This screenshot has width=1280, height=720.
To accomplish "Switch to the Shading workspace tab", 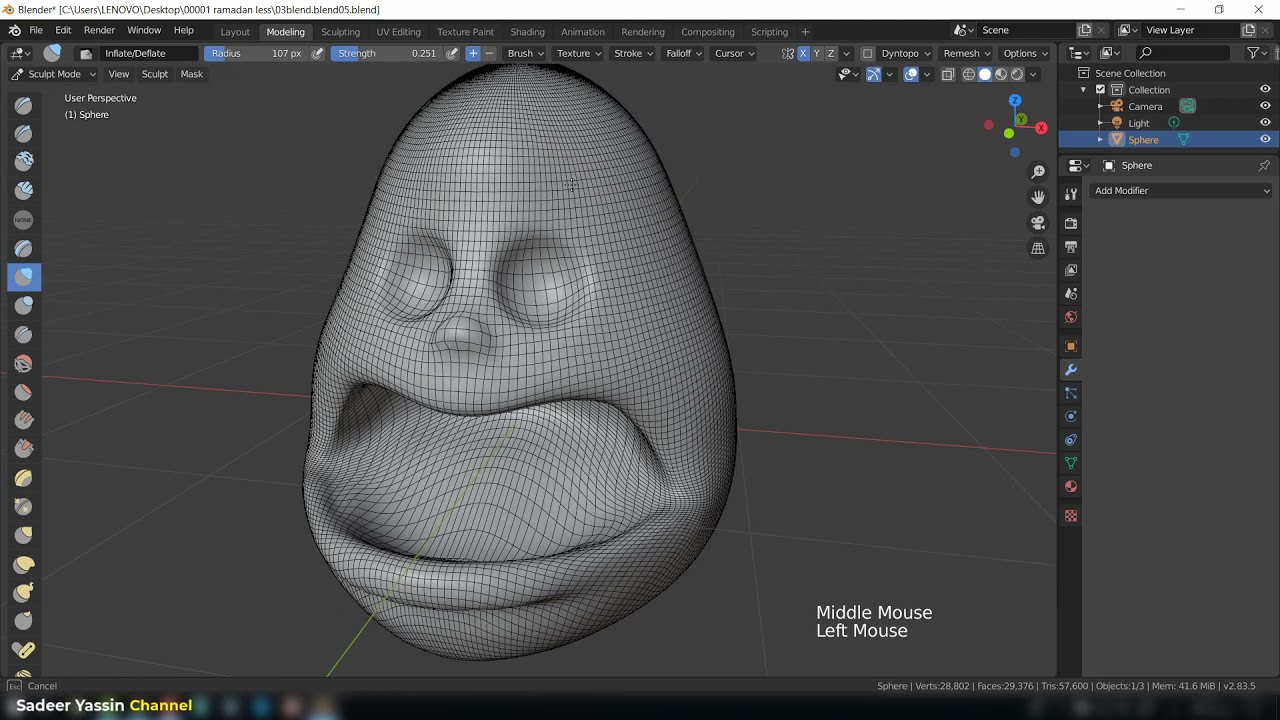I will [527, 32].
